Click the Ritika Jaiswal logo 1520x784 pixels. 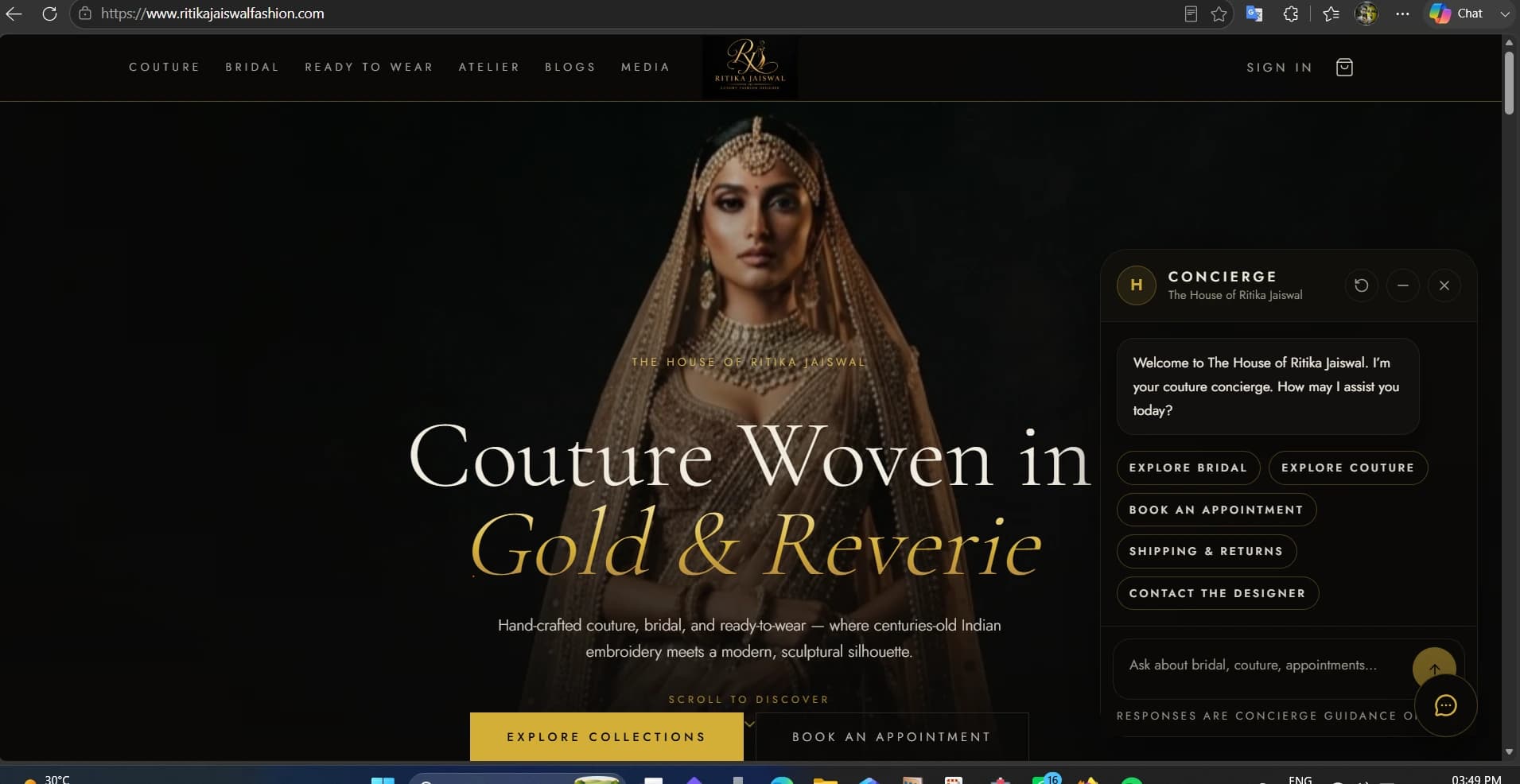(x=750, y=67)
